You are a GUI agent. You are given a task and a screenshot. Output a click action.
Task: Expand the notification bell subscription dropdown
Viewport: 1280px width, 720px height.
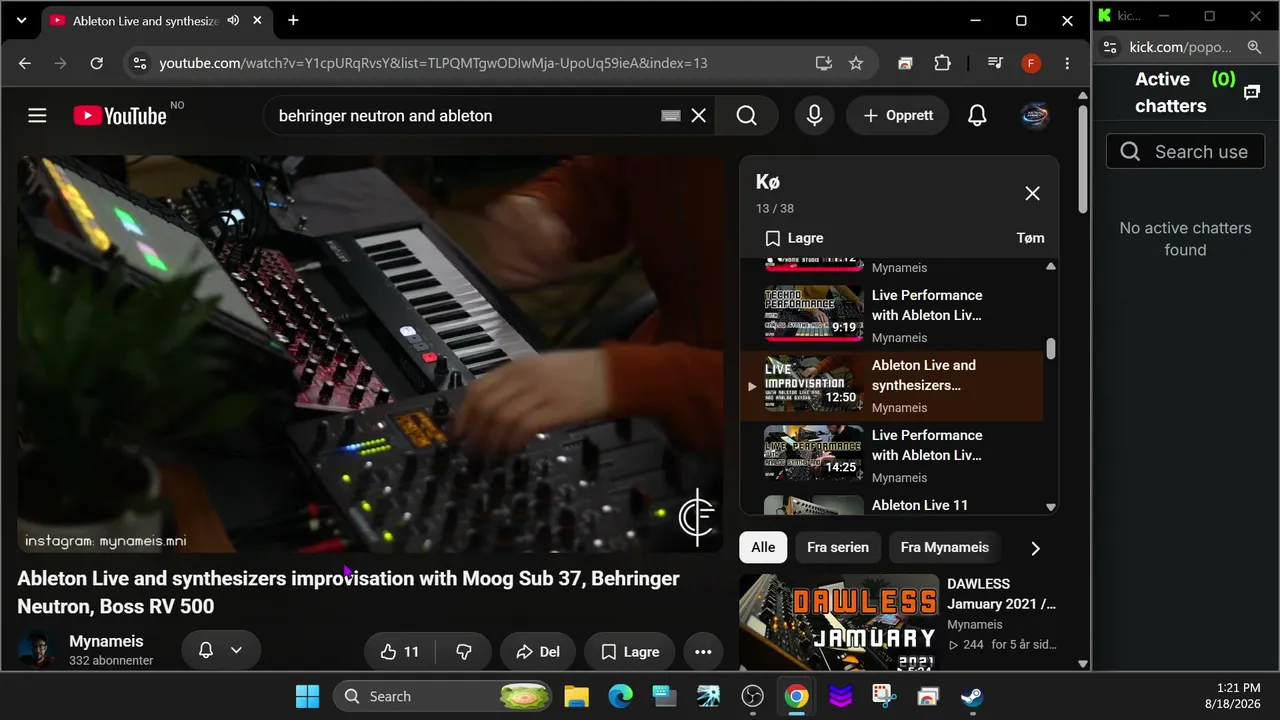click(236, 650)
